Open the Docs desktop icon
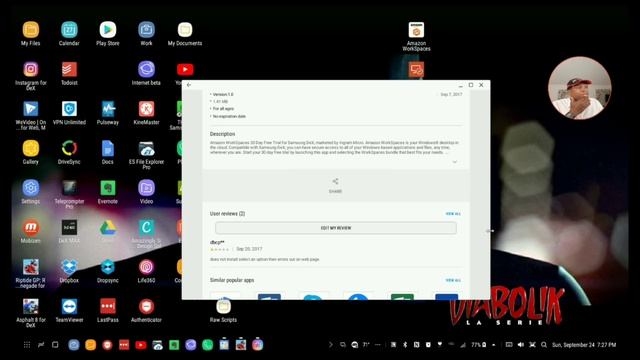Screen dimensions: 640x360 point(108,149)
